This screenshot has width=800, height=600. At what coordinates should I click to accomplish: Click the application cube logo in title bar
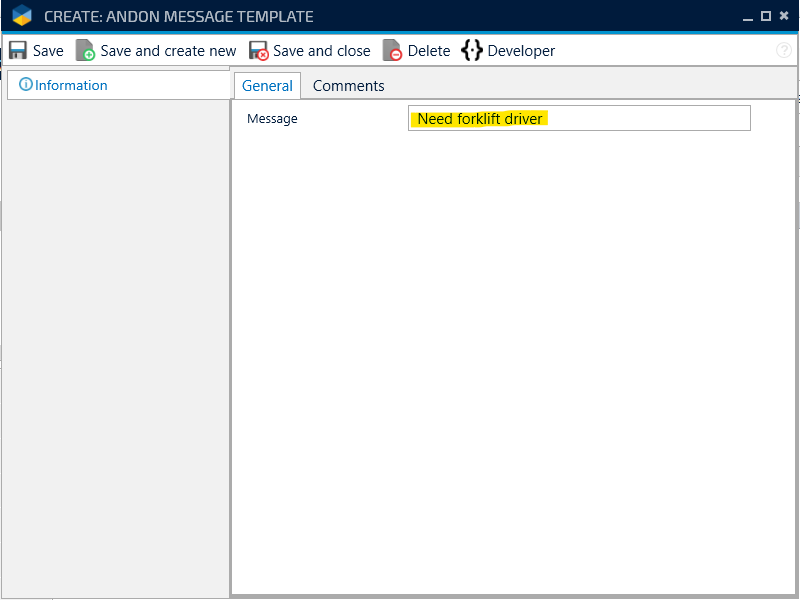(x=22, y=17)
